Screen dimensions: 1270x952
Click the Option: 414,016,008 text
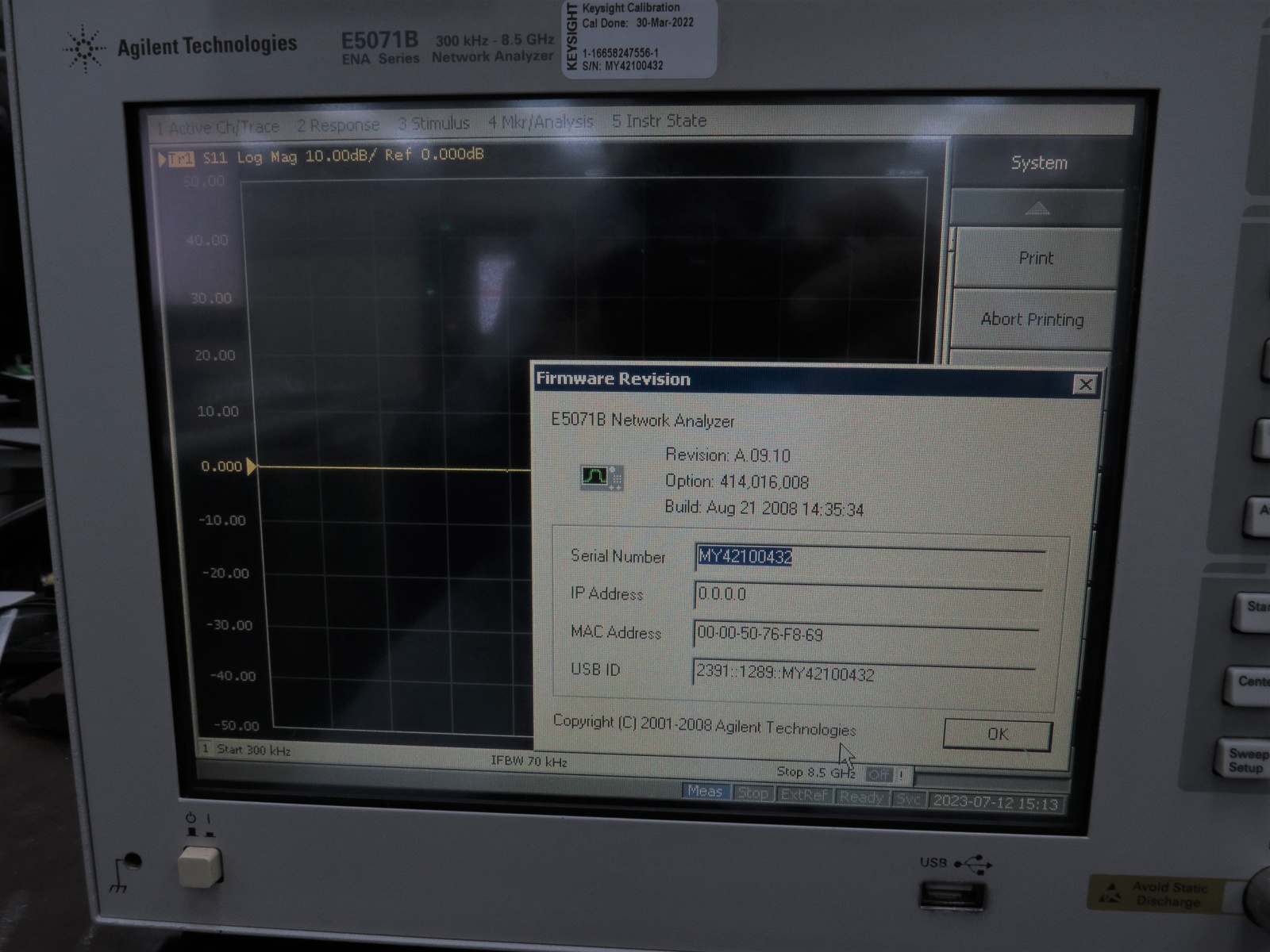737,482
